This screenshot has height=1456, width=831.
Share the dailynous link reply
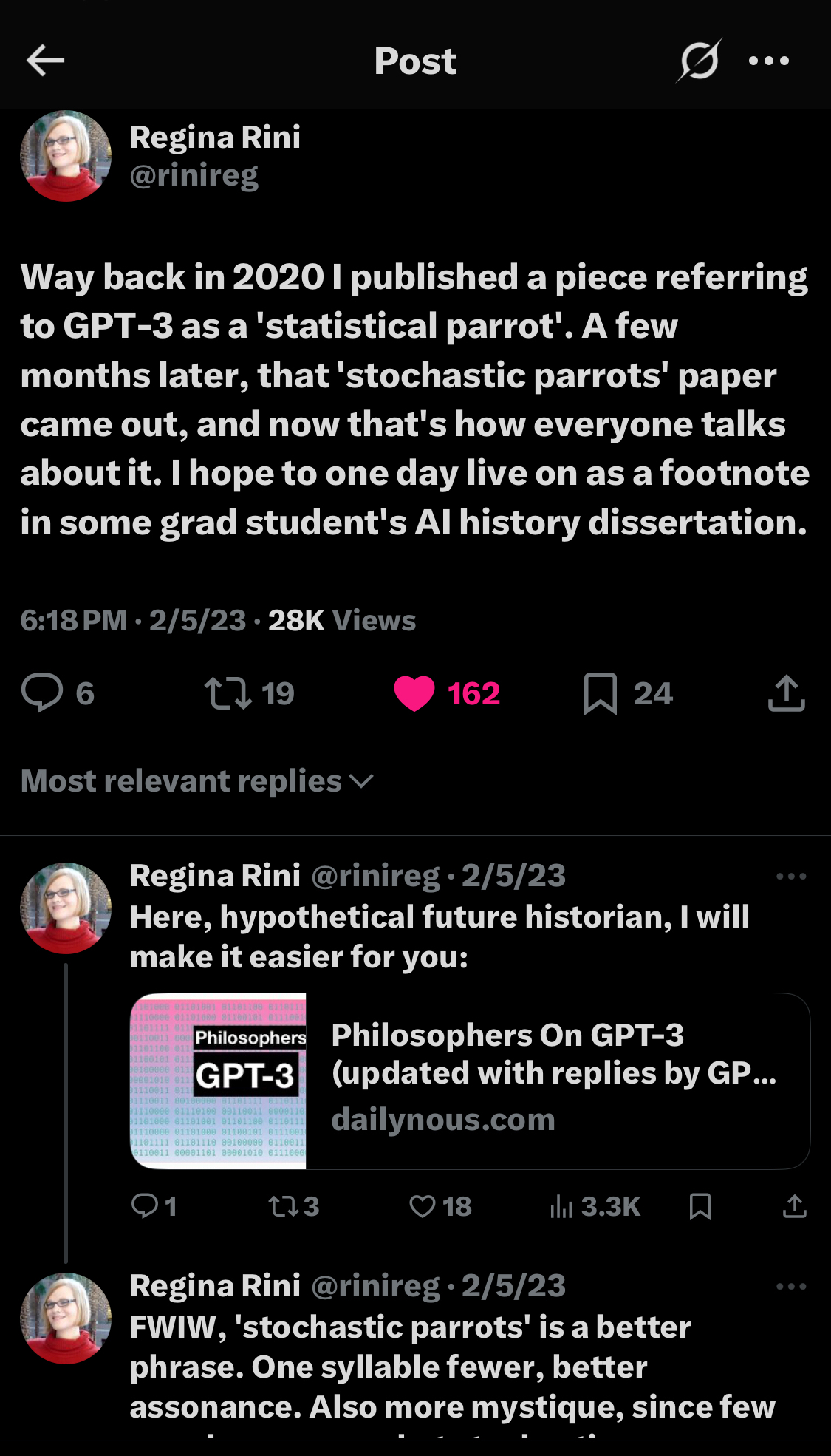pos(794,1206)
